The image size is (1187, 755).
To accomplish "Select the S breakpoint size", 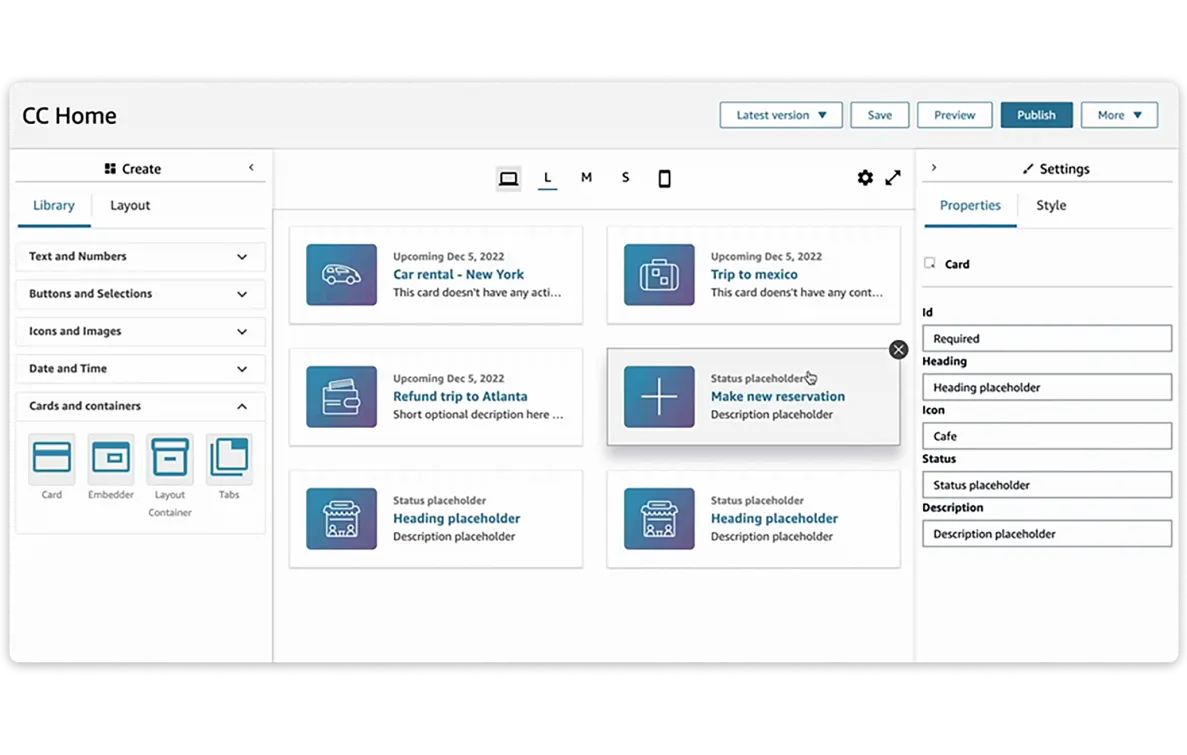I will coord(625,178).
